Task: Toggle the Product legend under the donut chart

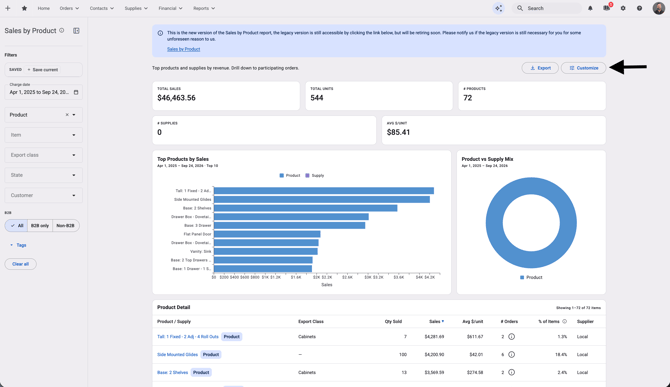Action: pyautogui.click(x=531, y=278)
